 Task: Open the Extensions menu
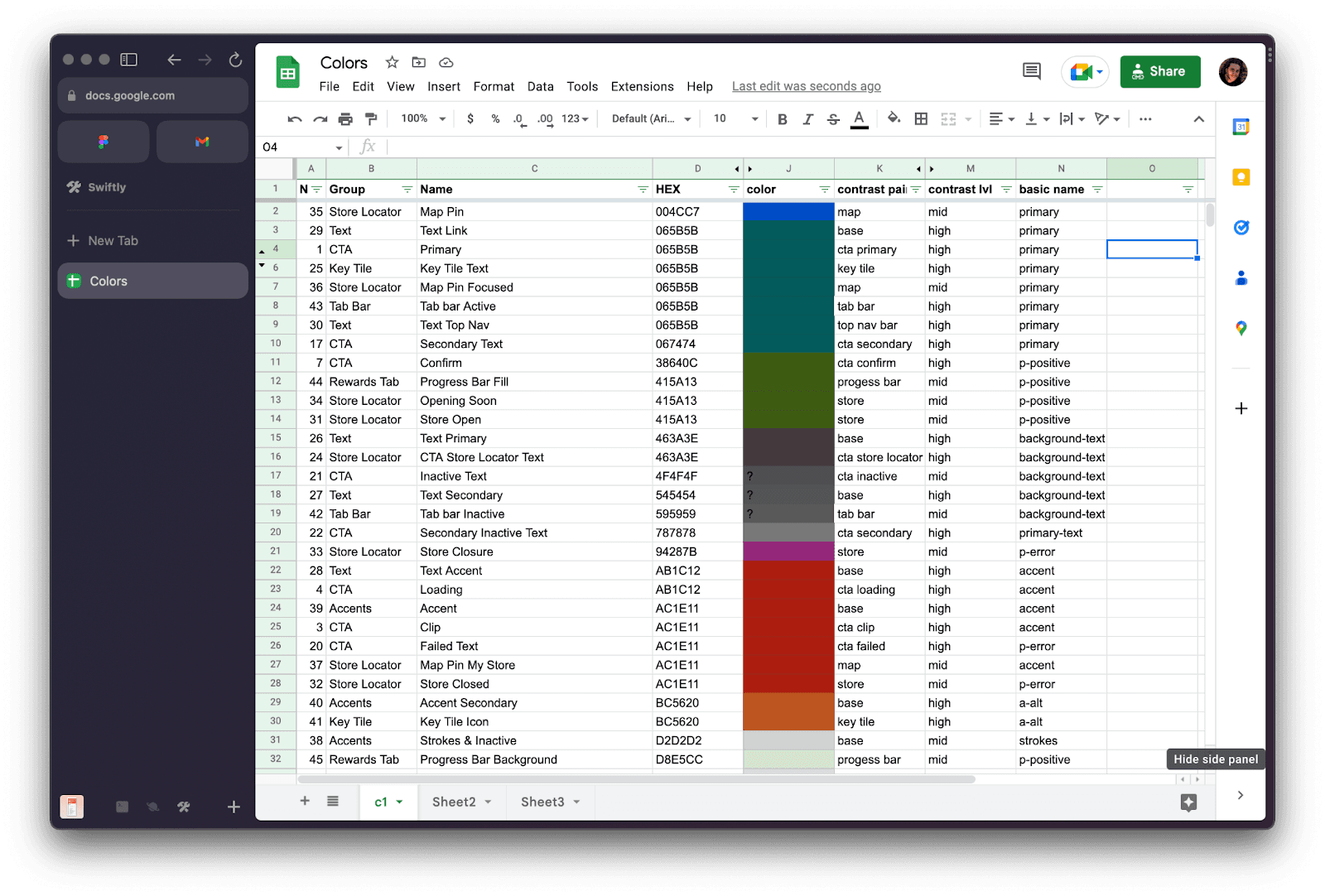point(642,86)
